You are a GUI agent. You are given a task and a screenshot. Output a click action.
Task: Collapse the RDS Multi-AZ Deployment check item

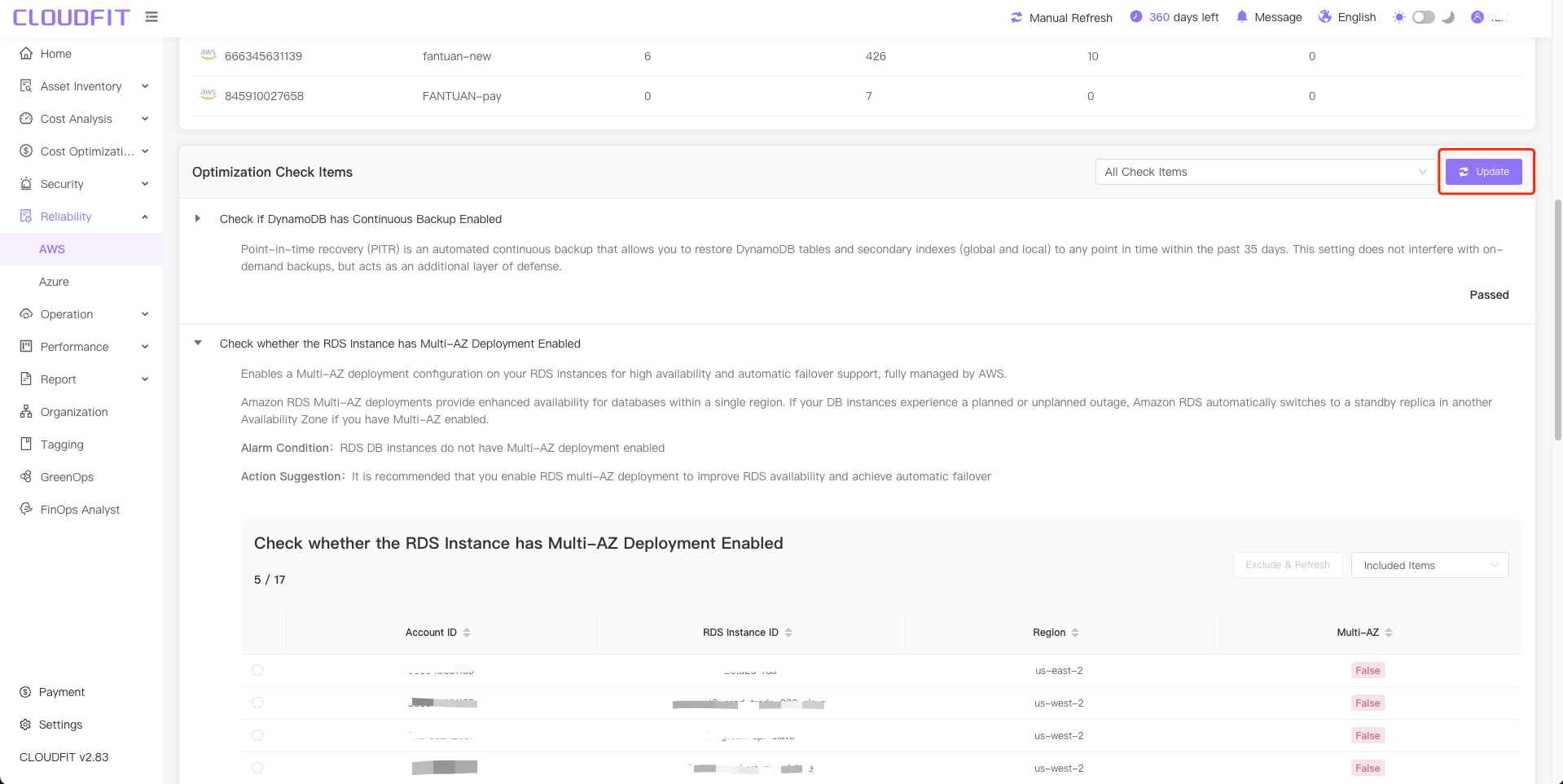[x=198, y=344]
